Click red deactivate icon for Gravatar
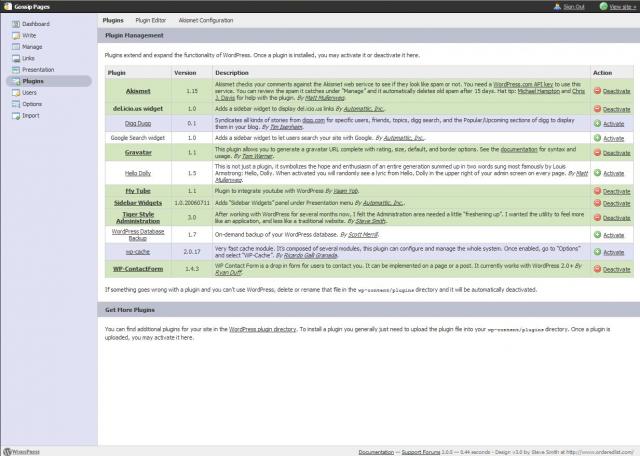Image resolution: width=640 pixels, height=456 pixels. [597, 152]
